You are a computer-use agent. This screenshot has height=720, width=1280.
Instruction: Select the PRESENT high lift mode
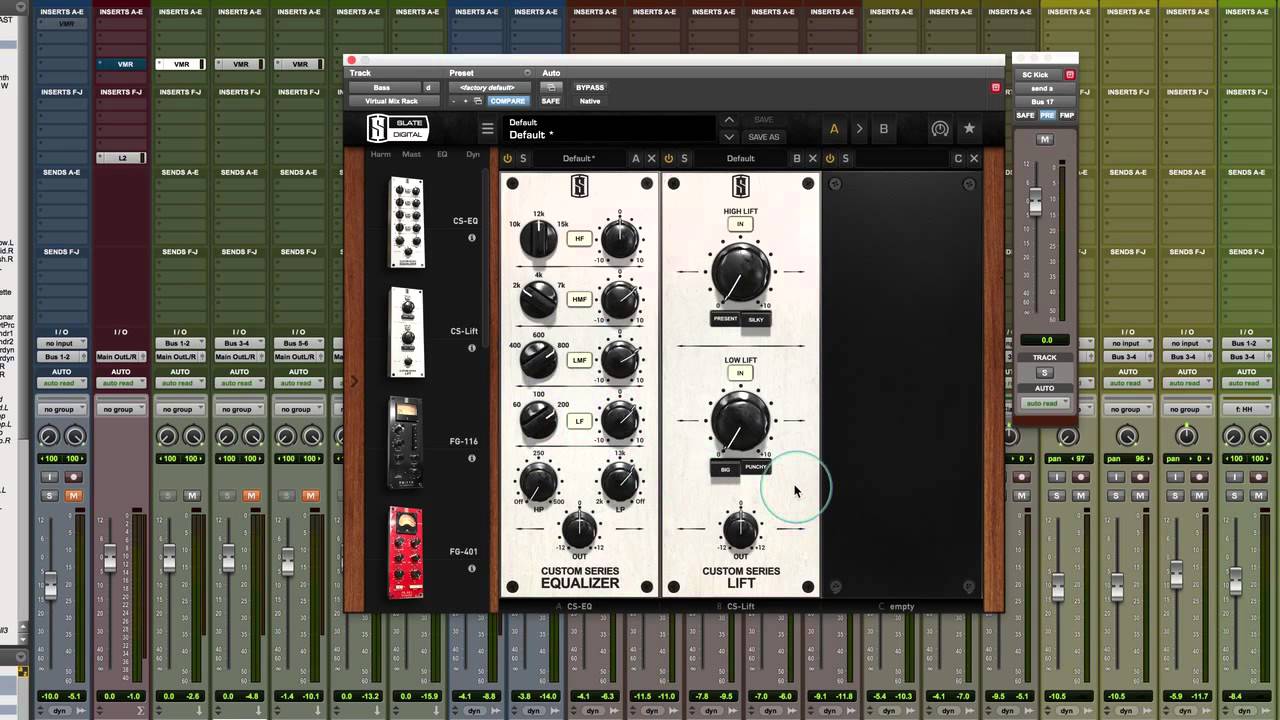[x=726, y=319]
